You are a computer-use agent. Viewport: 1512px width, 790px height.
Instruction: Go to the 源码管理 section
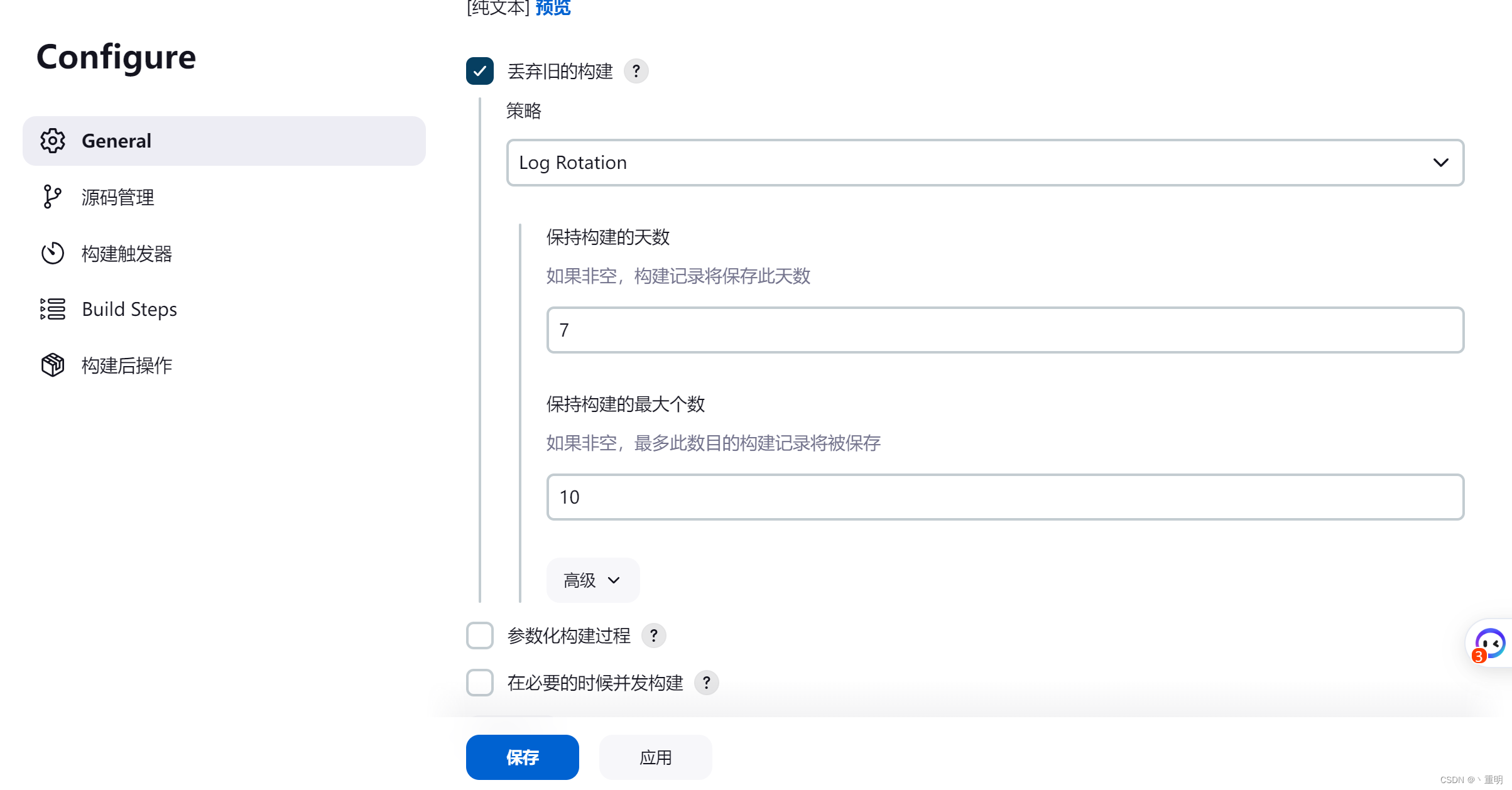tap(224, 197)
